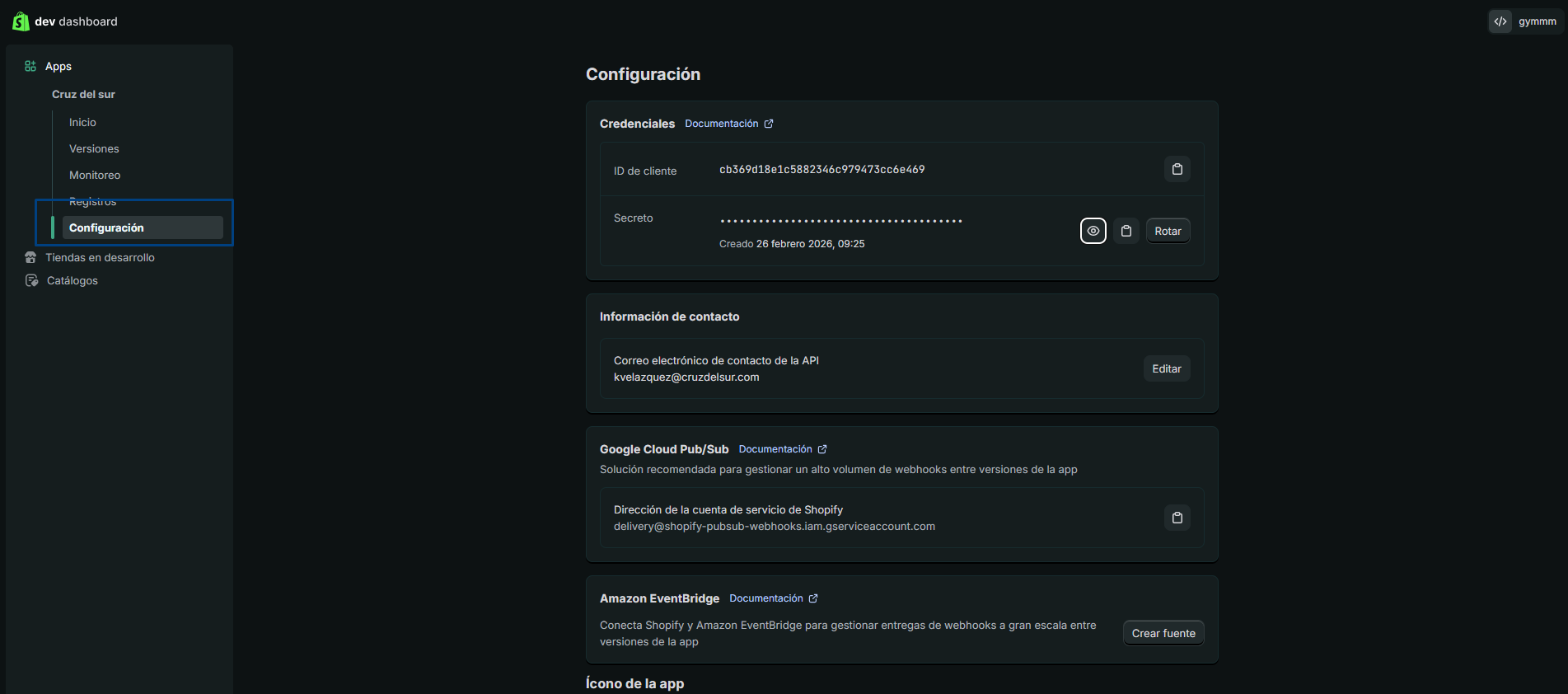The width and height of the screenshot is (1568, 694).
Task: Select the client ID text cb369d18e1c5882346c979473cc6e469
Action: 822,169
